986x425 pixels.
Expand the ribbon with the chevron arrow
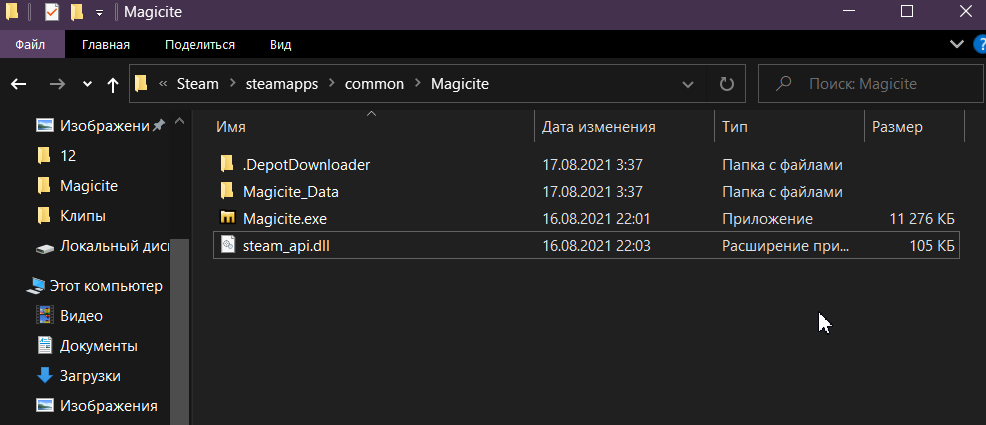[x=956, y=44]
